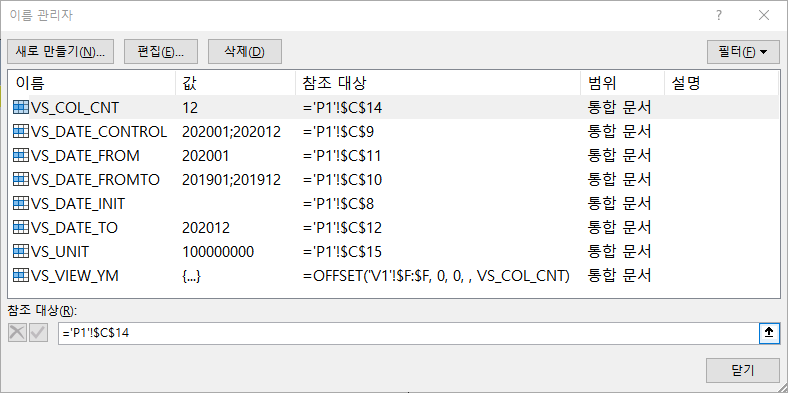788x393 pixels.
Task: Click the 편집 edit button
Action: tap(161, 52)
